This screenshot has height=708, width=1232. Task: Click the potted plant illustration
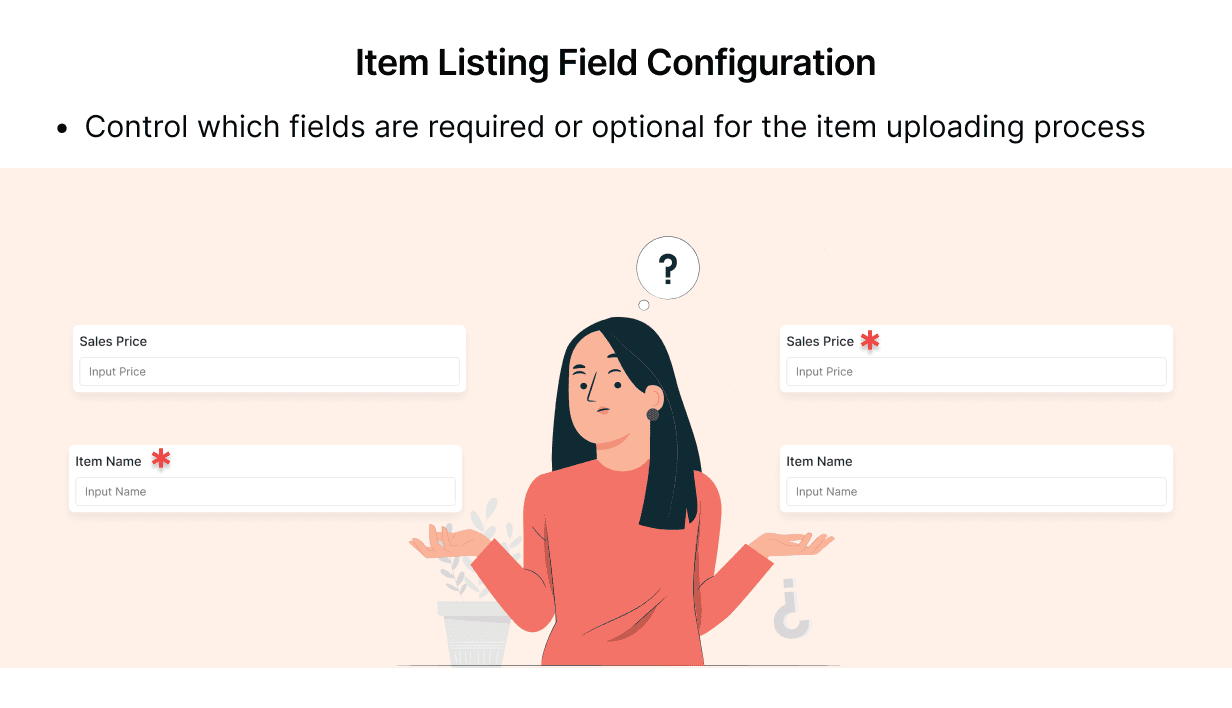coord(476,590)
